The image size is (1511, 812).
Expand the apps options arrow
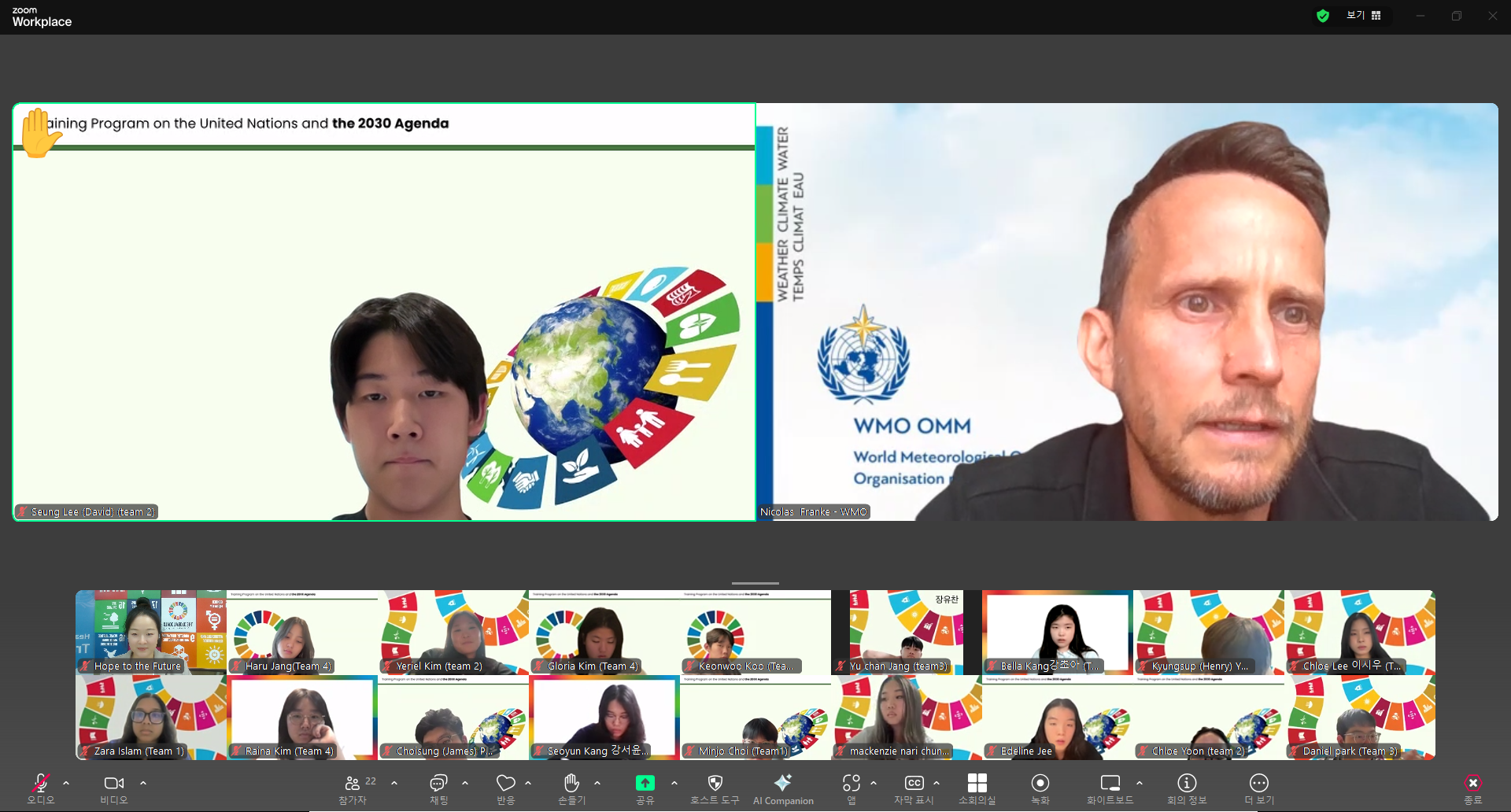pyautogui.click(x=874, y=783)
